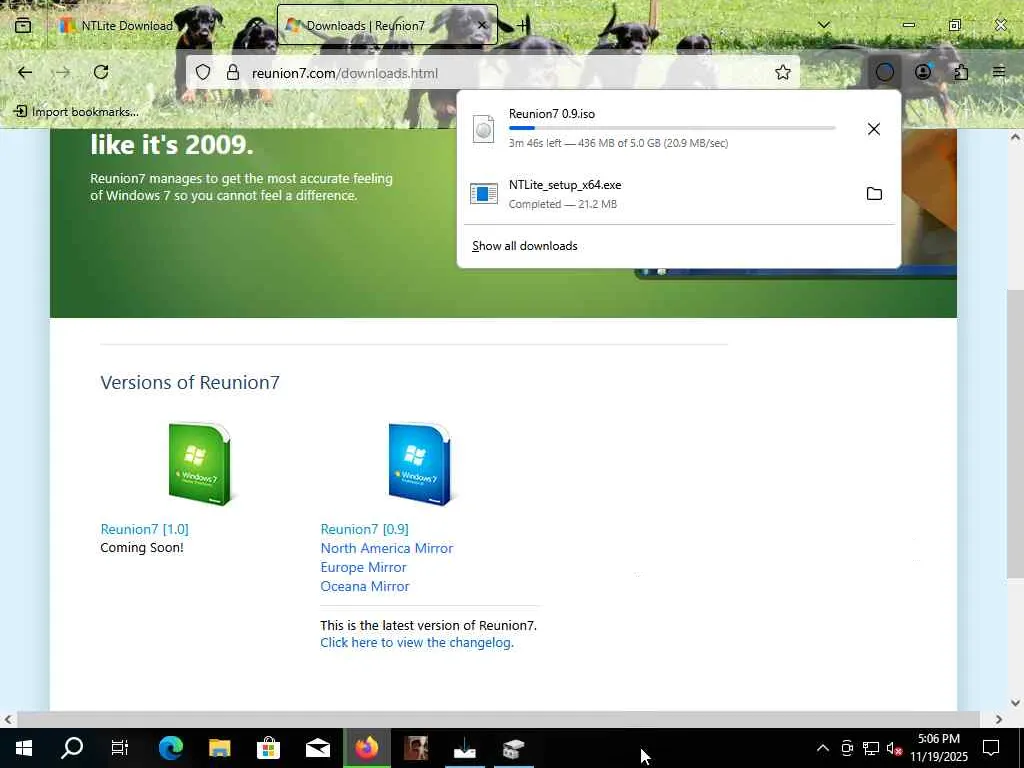This screenshot has width=1024, height=768.
Task: Open File Explorer from taskbar
Action: coord(219,748)
